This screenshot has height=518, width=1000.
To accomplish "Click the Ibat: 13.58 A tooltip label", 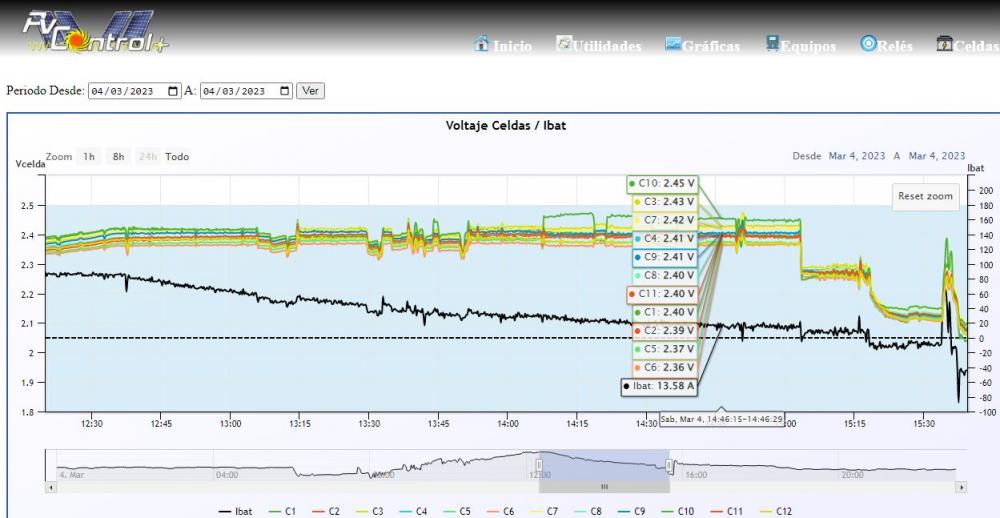I will click(x=659, y=387).
